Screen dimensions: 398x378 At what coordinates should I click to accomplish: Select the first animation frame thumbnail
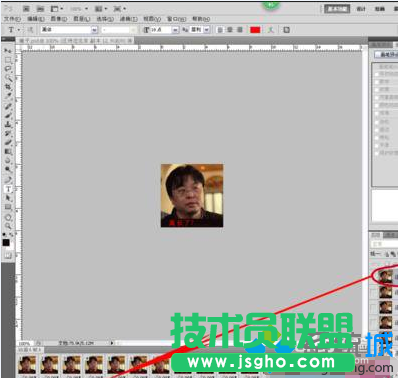pos(27,365)
